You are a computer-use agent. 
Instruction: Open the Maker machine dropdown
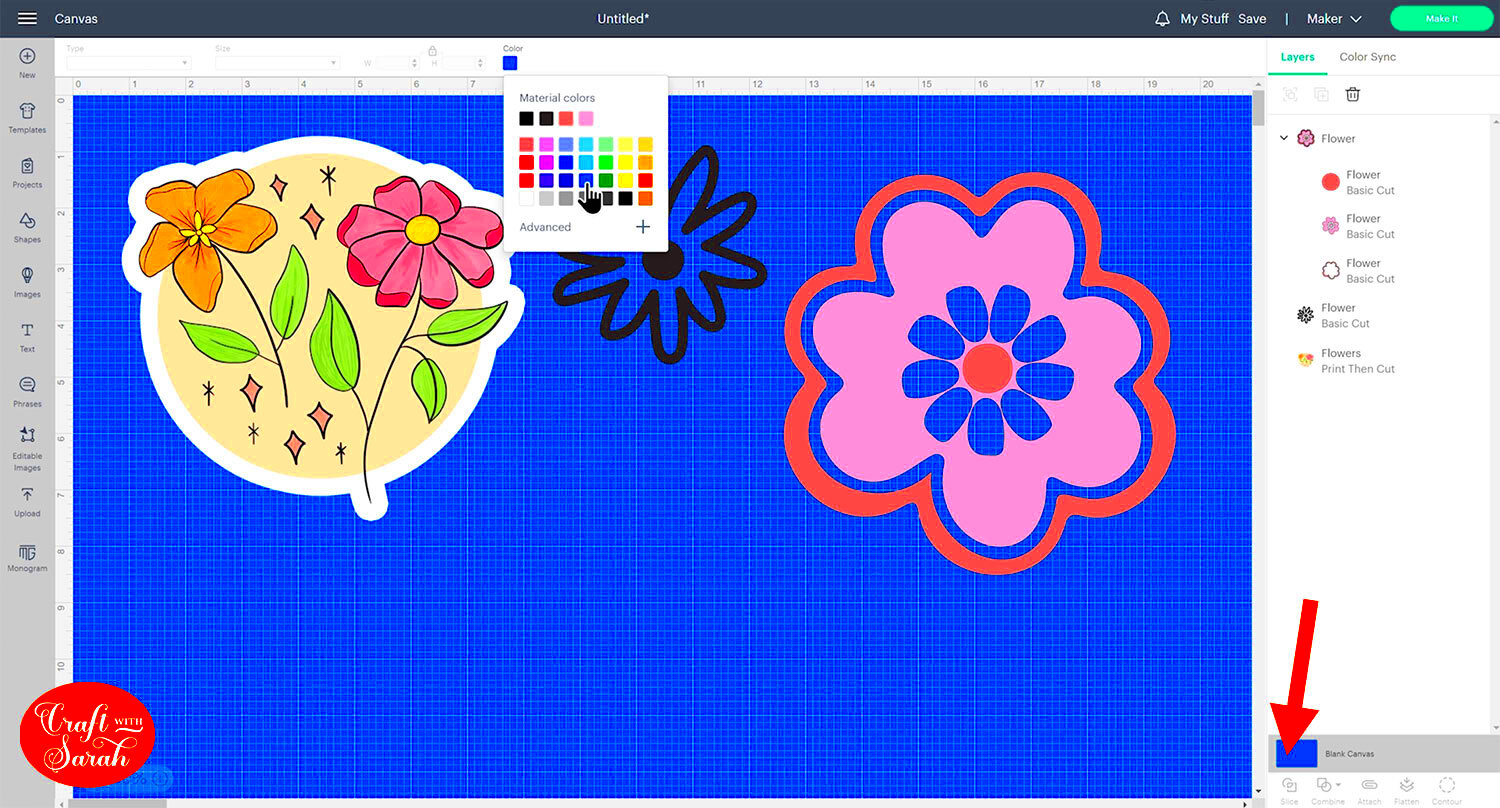[x=1334, y=19]
